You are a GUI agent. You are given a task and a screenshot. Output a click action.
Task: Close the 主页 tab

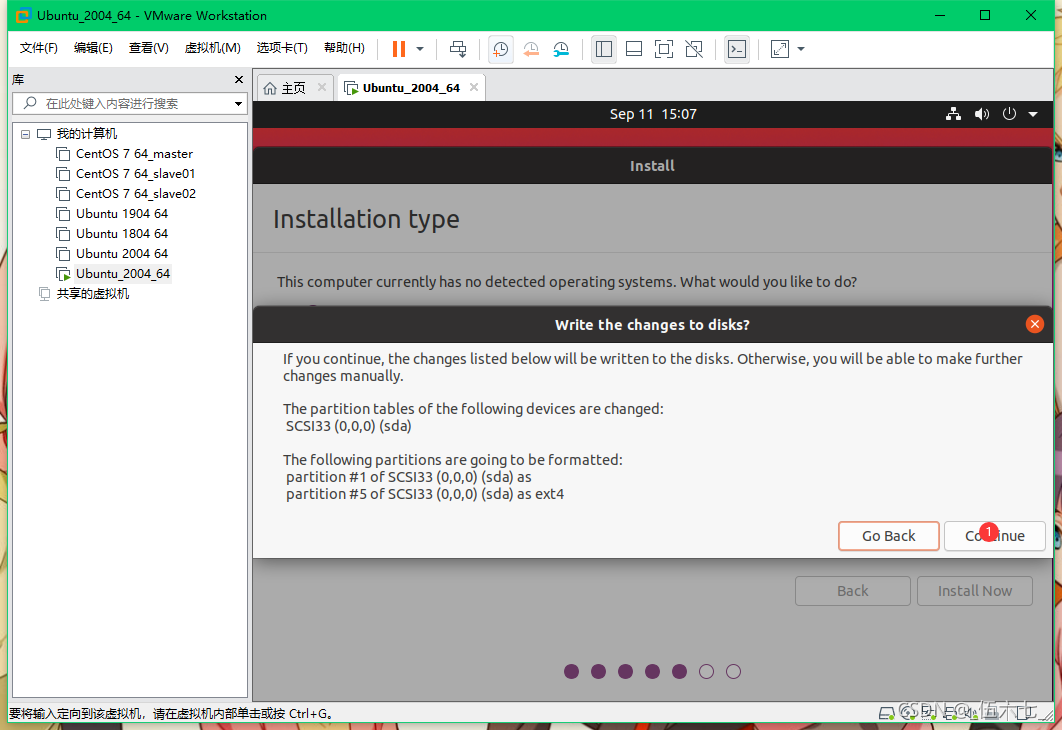click(322, 87)
